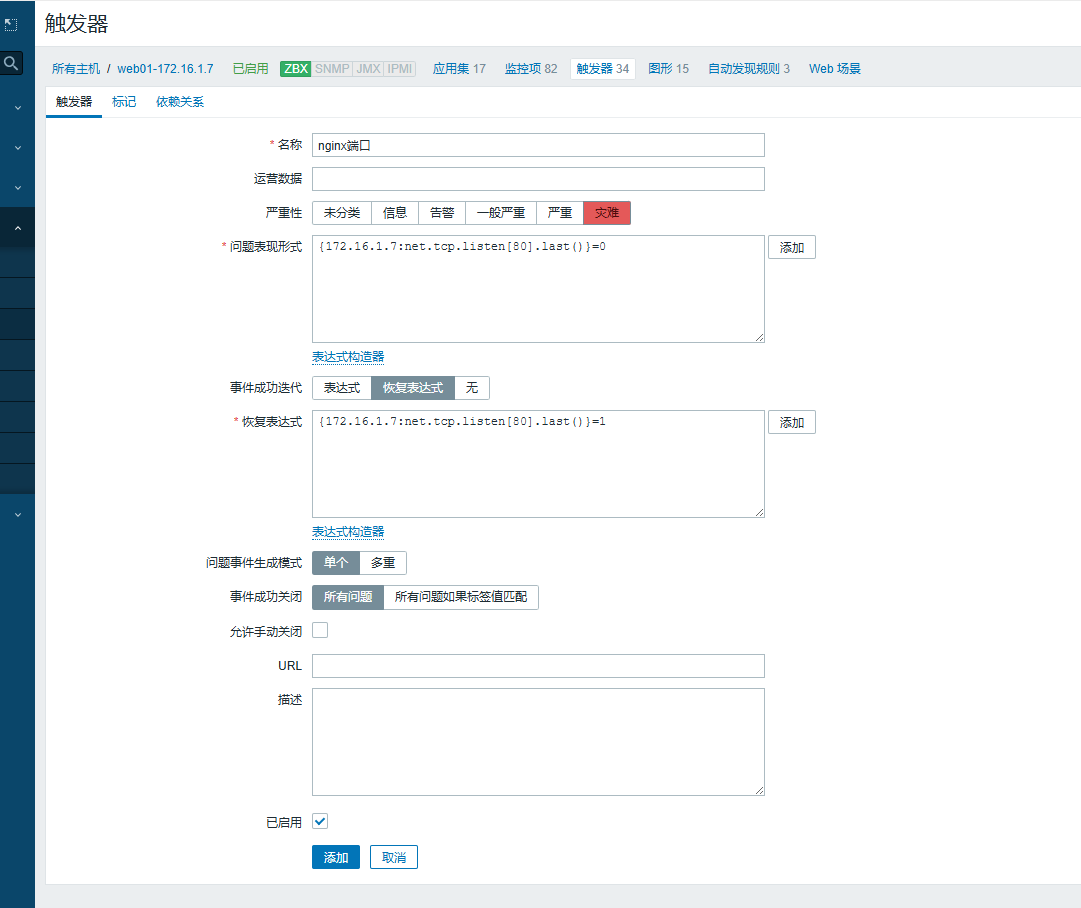
Task: Enable the 允许手动关闭 checkbox
Action: pyautogui.click(x=320, y=630)
